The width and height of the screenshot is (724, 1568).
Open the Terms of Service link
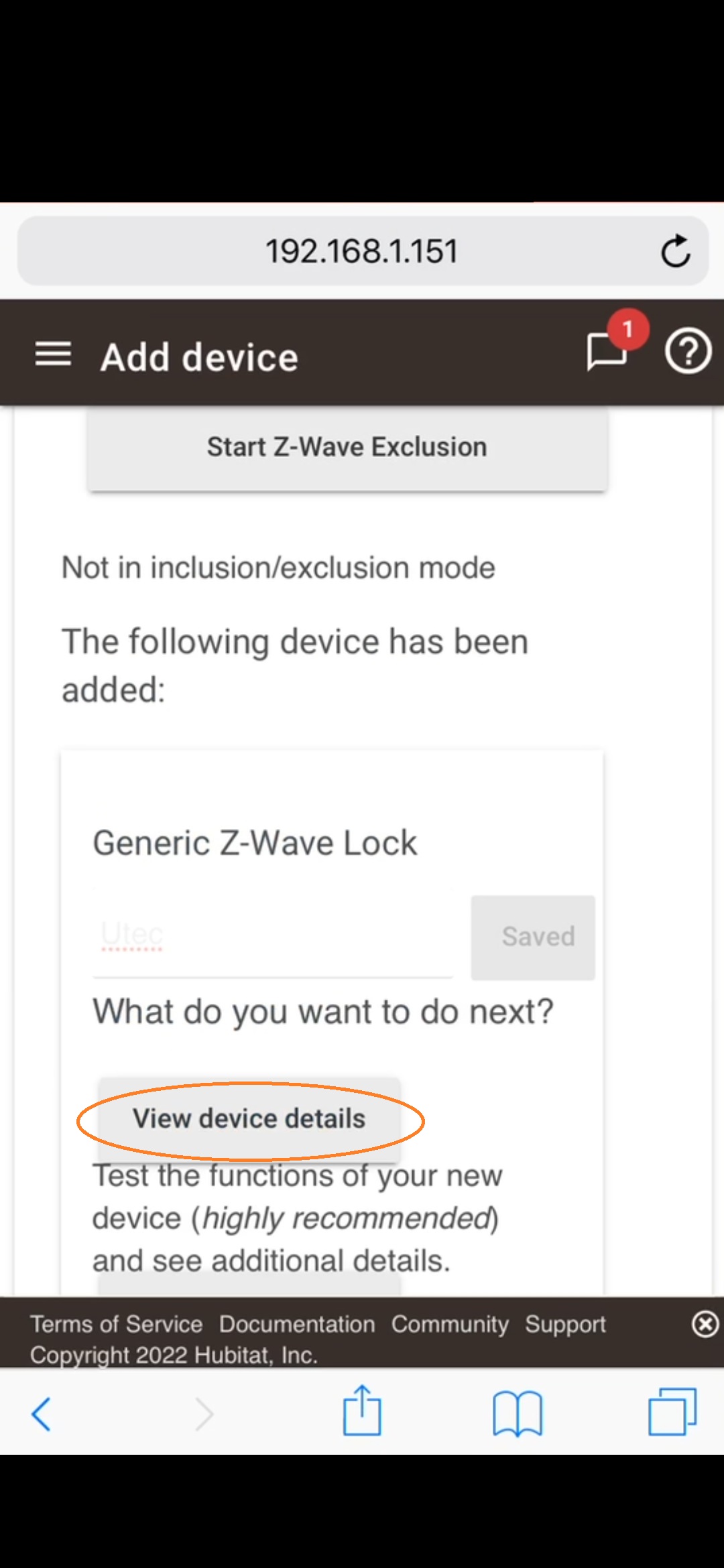coord(116,1324)
